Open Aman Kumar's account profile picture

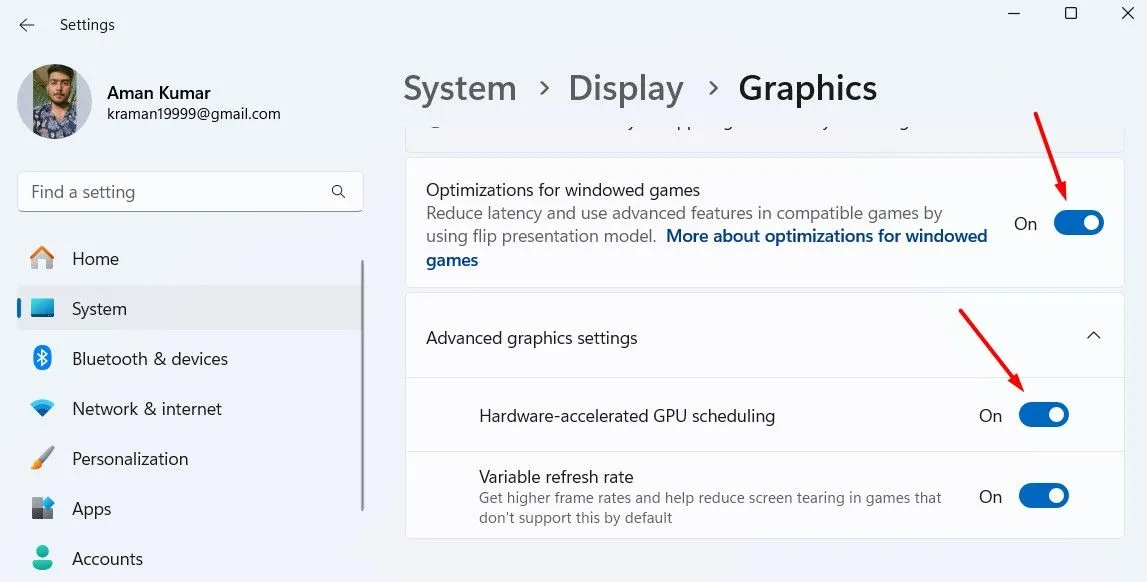click(x=54, y=101)
